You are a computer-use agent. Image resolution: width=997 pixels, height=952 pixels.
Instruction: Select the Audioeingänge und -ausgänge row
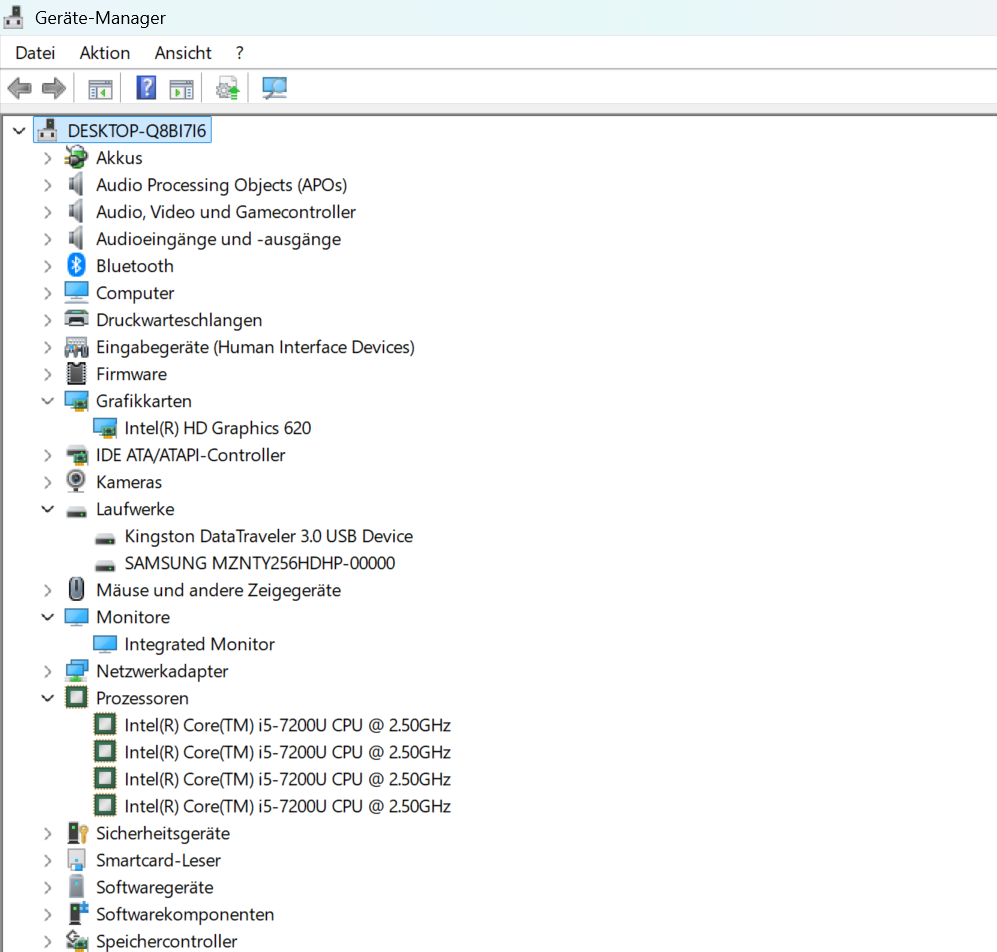coord(218,239)
